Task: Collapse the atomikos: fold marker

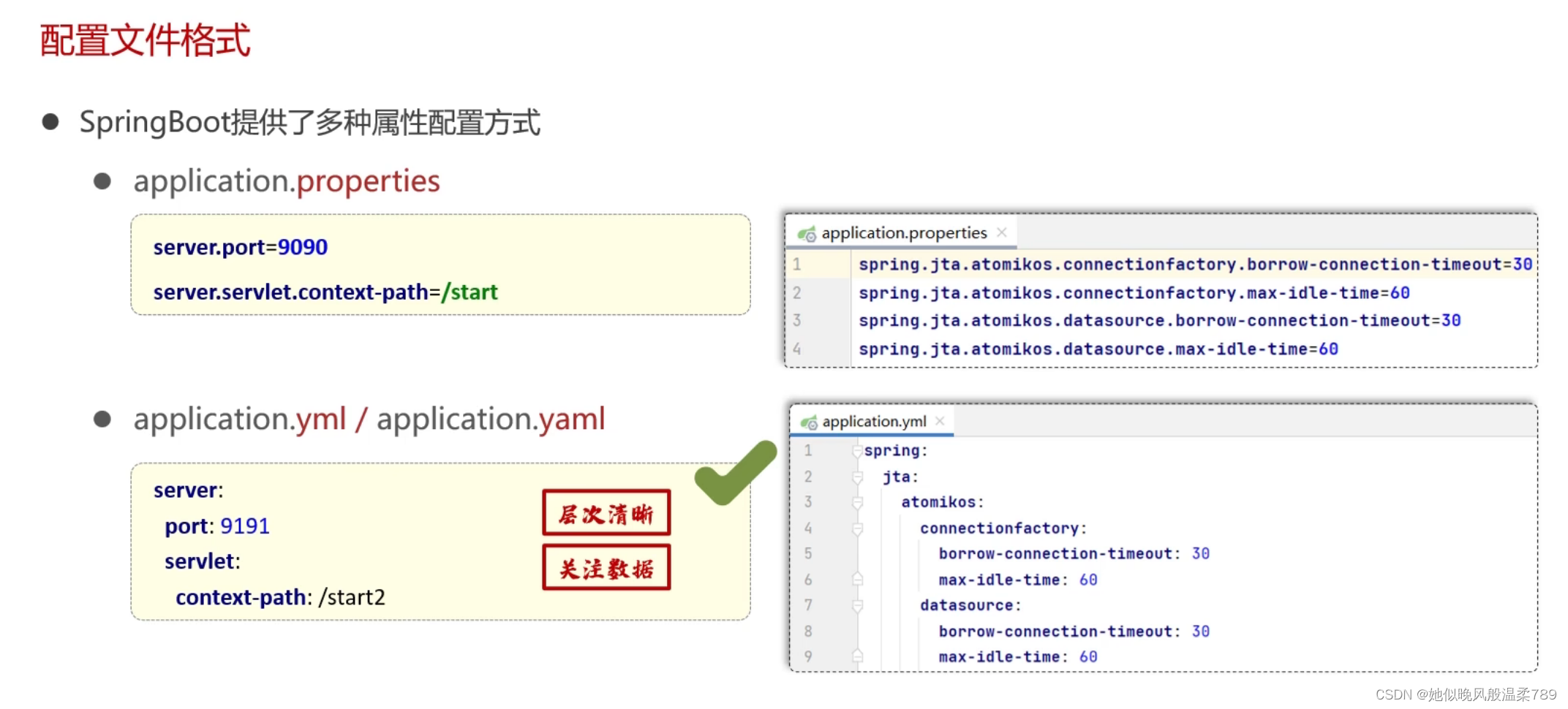Action: tap(857, 503)
